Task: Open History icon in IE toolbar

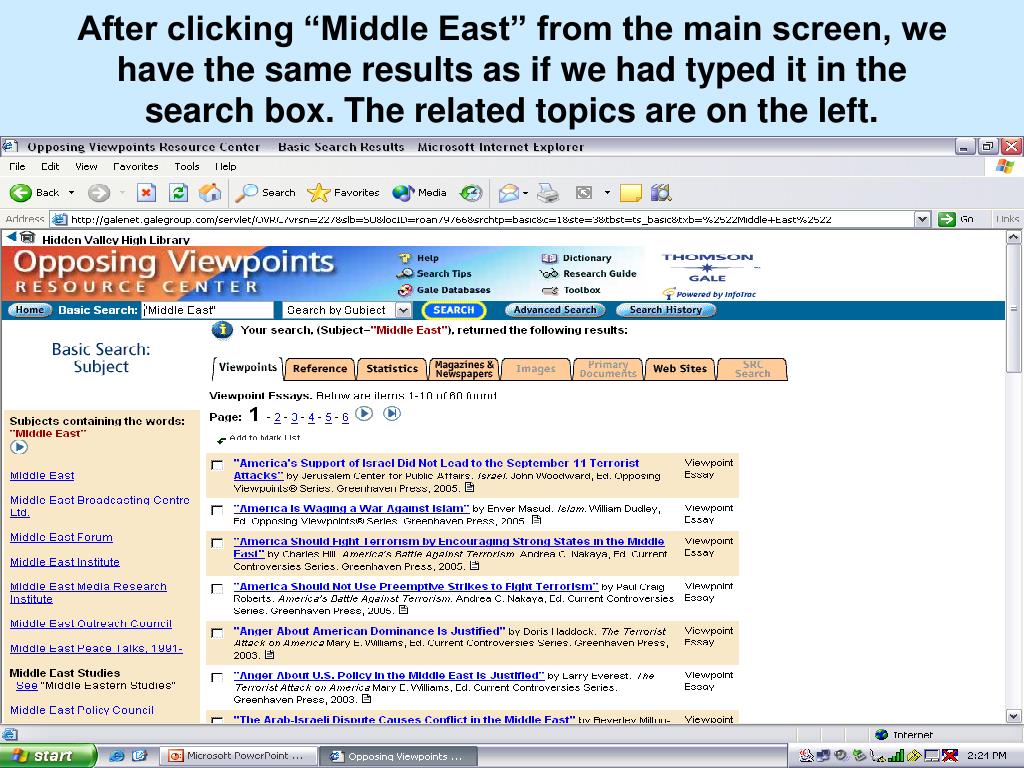Action: pyautogui.click(x=471, y=193)
